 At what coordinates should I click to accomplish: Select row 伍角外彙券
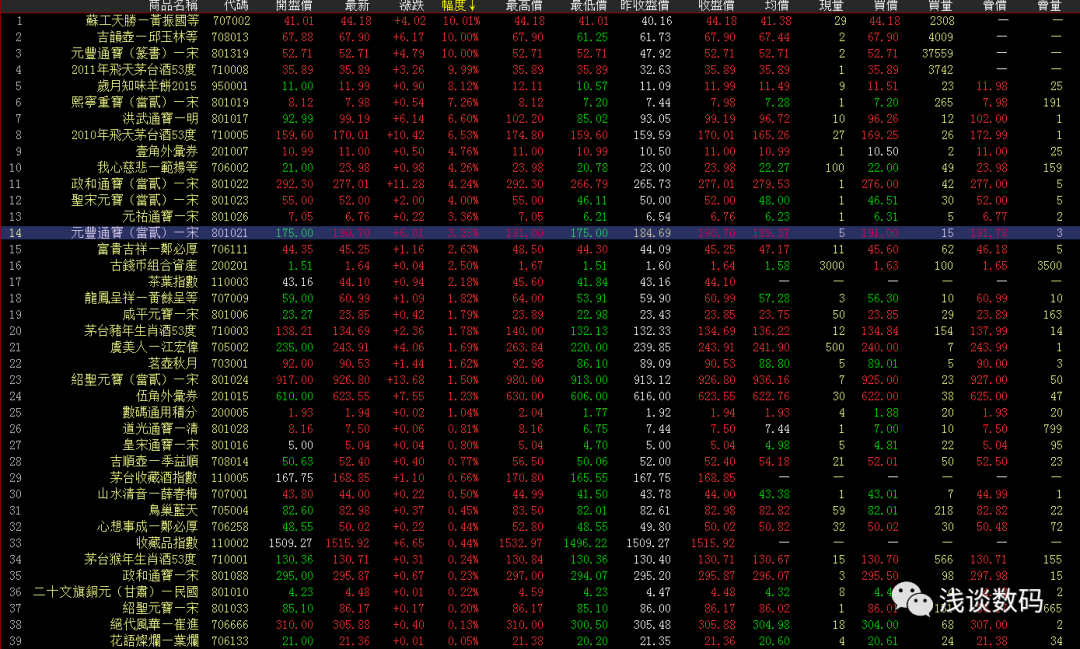[540, 396]
